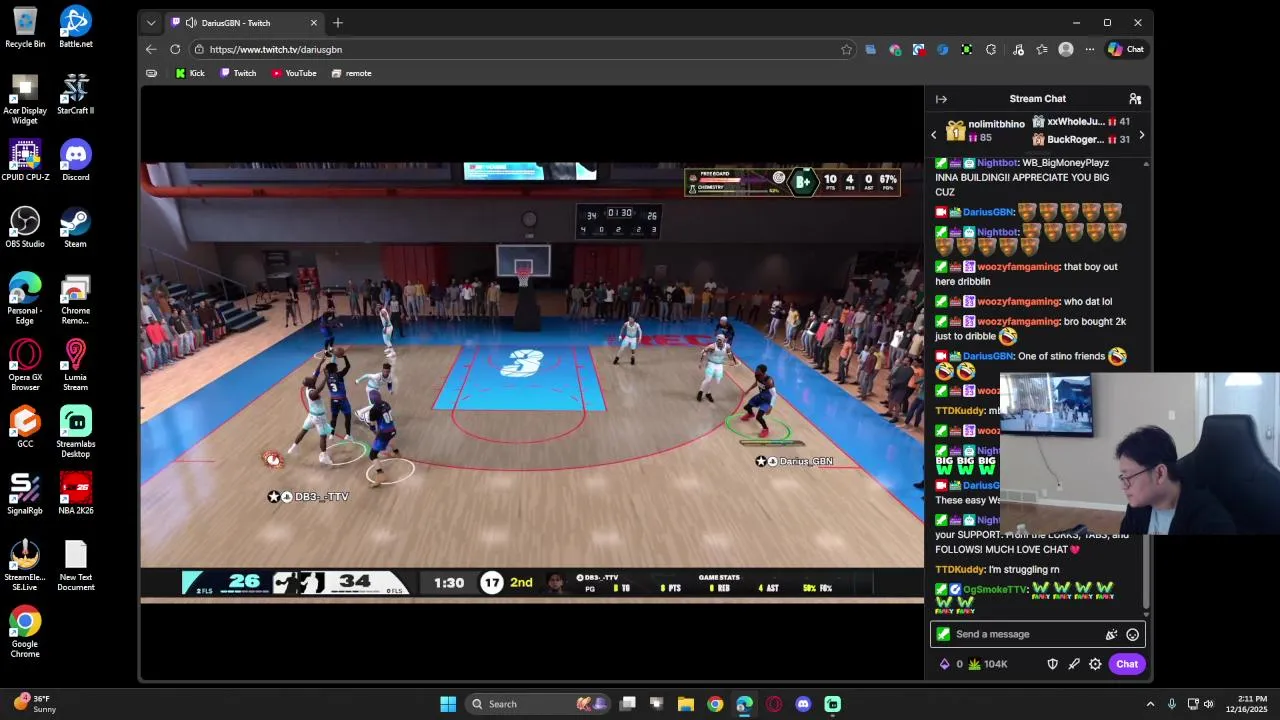Show hidden system tray icons
The width and height of the screenshot is (1280, 720).
click(1150, 704)
